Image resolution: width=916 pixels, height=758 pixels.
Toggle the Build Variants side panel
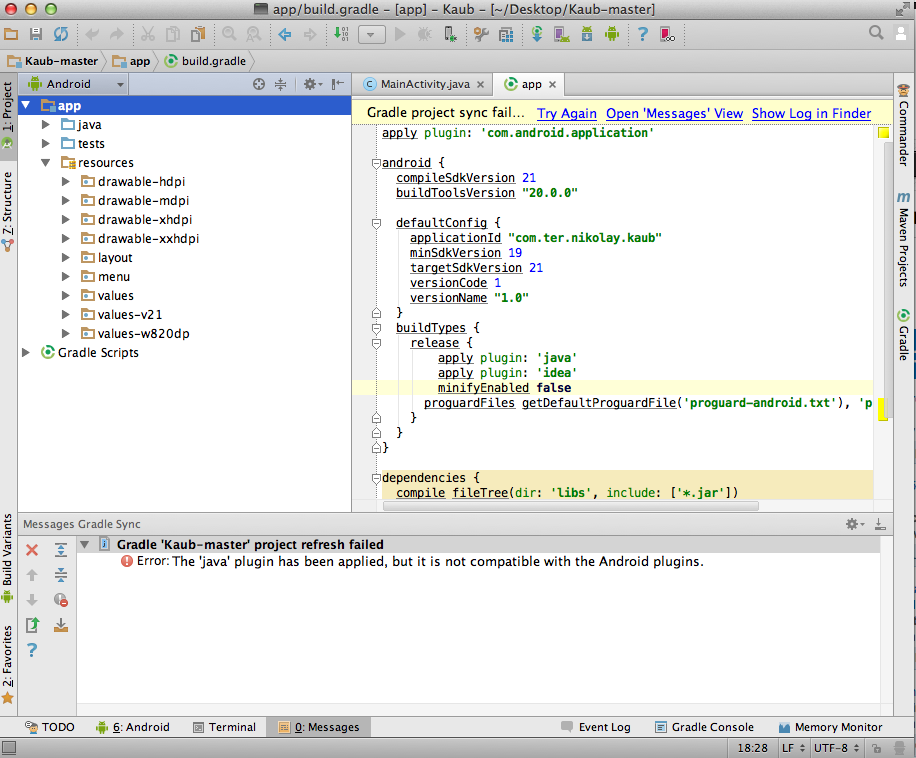pyautogui.click(x=7, y=558)
